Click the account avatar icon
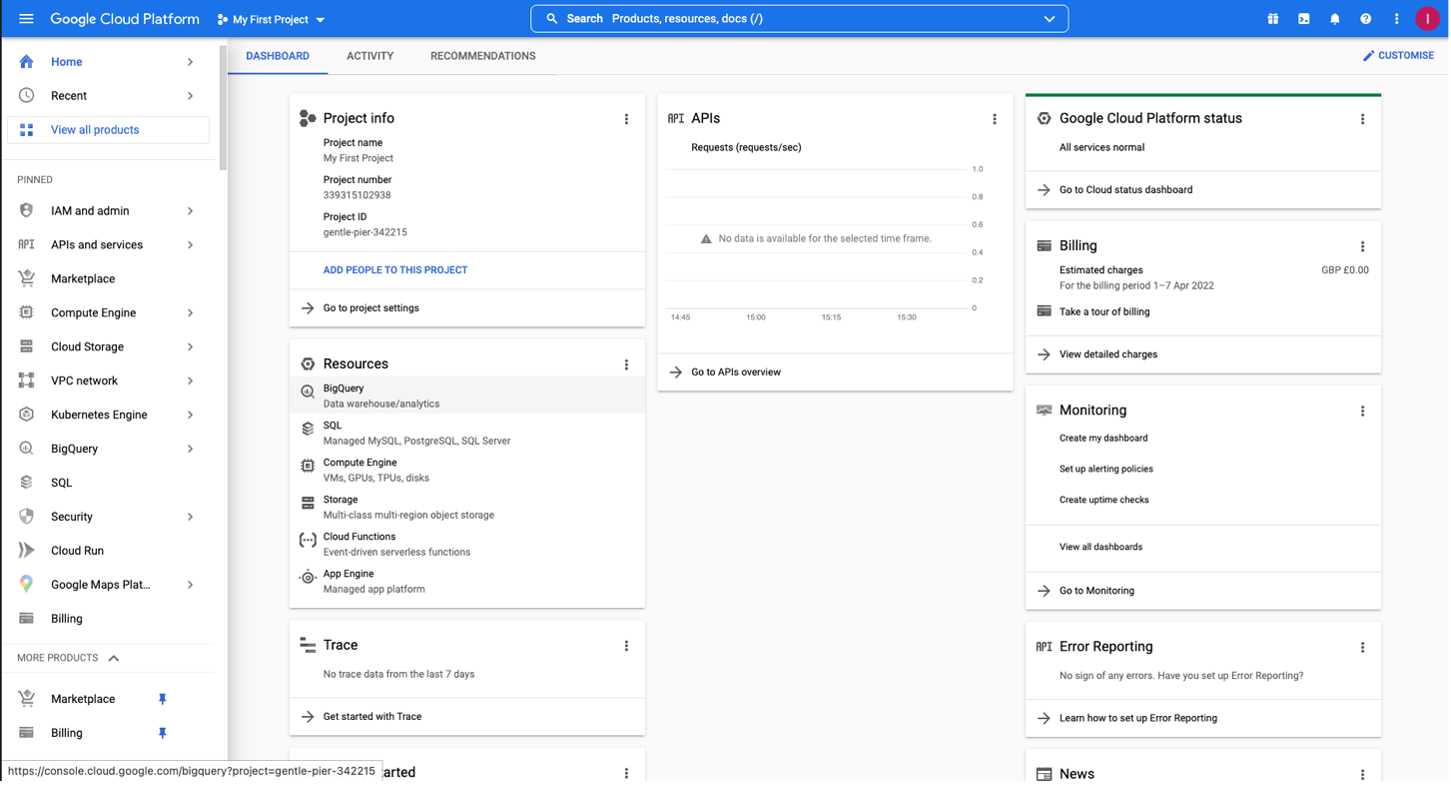This screenshot has width=1451, height=785. (x=1427, y=19)
